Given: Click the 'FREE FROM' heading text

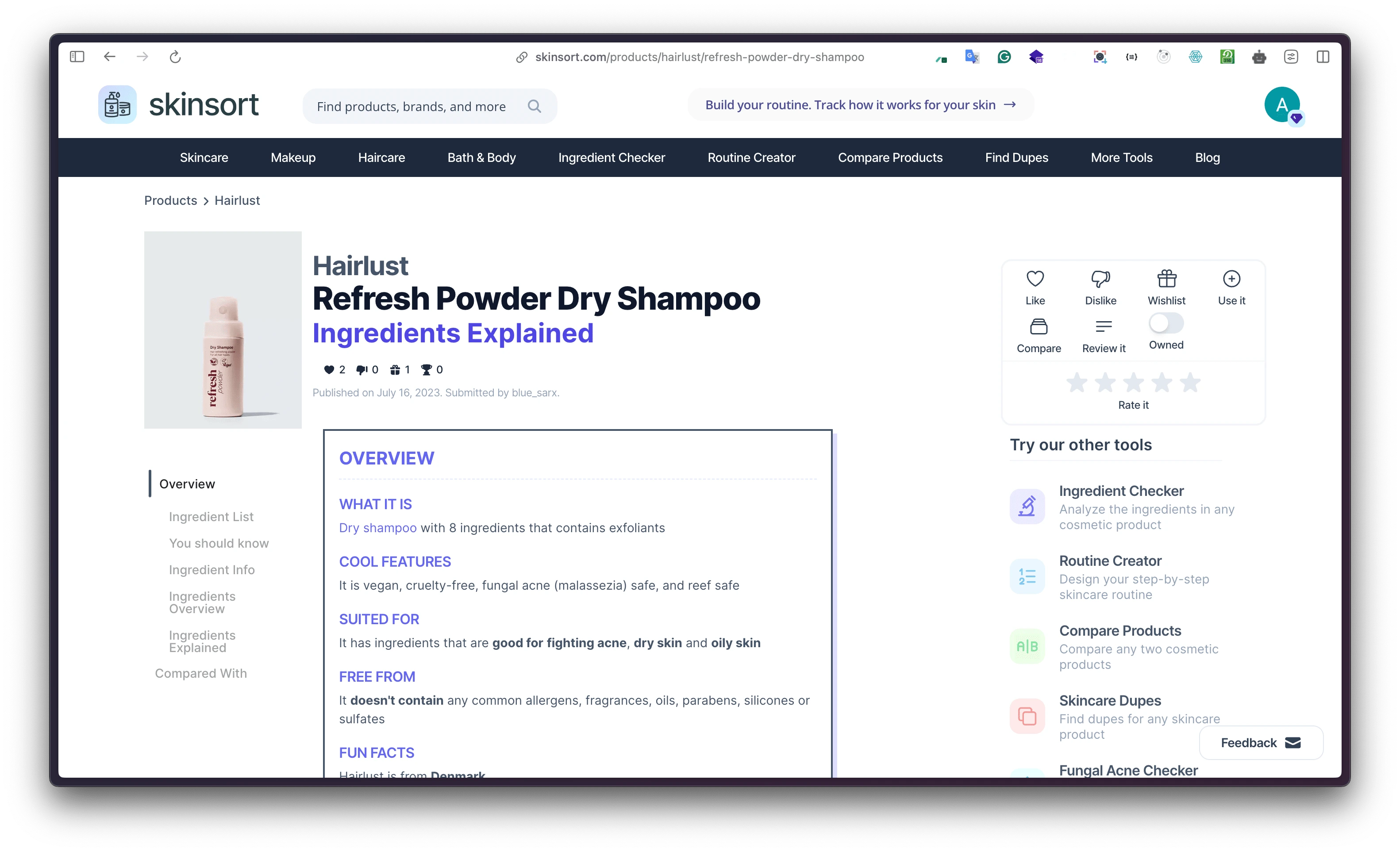Looking at the screenshot, I should 377,676.
